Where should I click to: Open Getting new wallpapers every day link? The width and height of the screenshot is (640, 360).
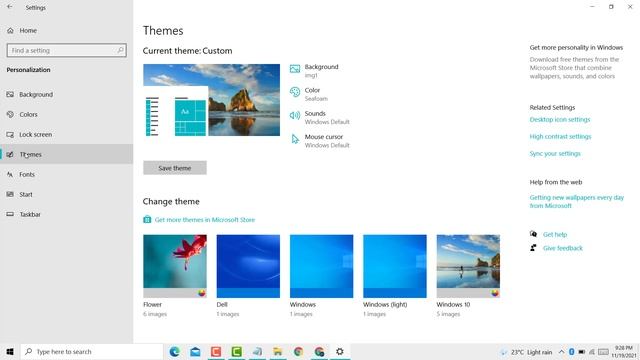click(x=576, y=202)
